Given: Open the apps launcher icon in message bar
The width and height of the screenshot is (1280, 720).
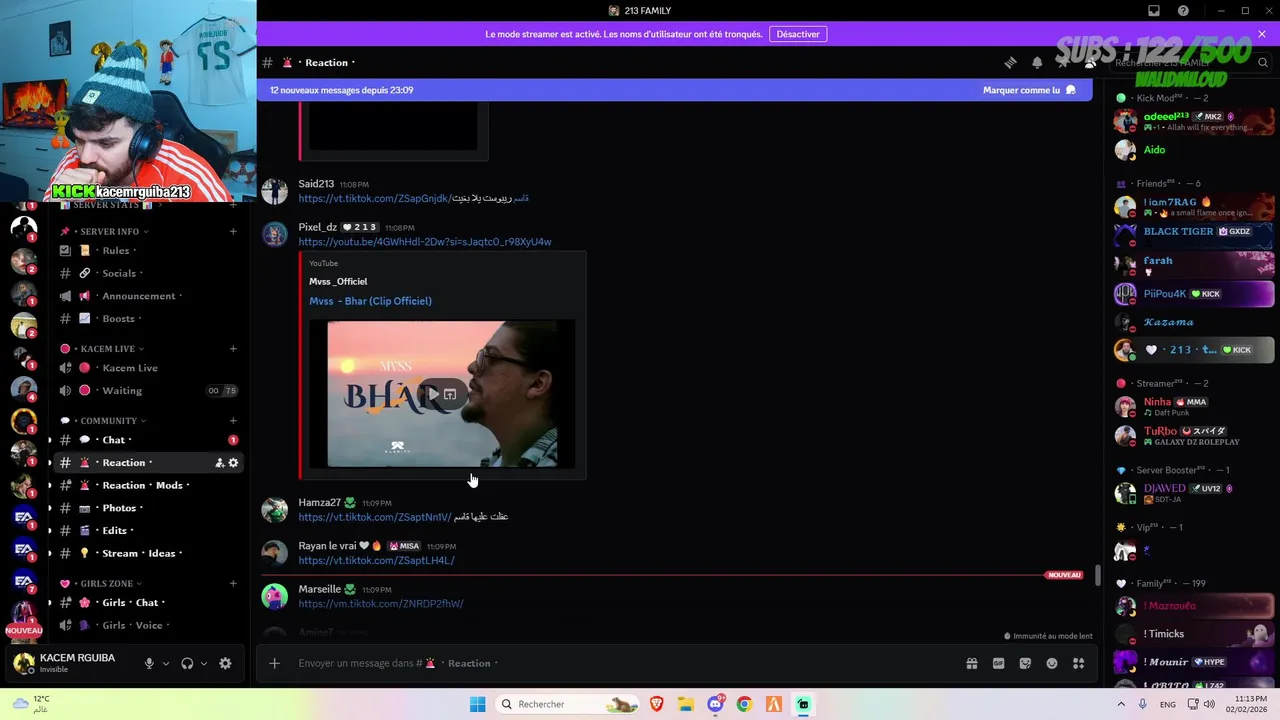Looking at the screenshot, I should [1078, 663].
